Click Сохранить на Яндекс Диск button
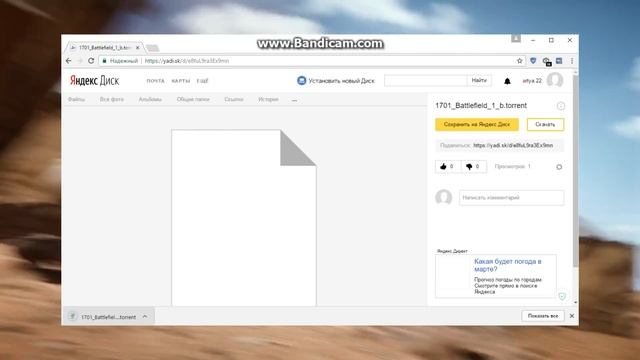The height and width of the screenshot is (360, 640). pyautogui.click(x=477, y=124)
